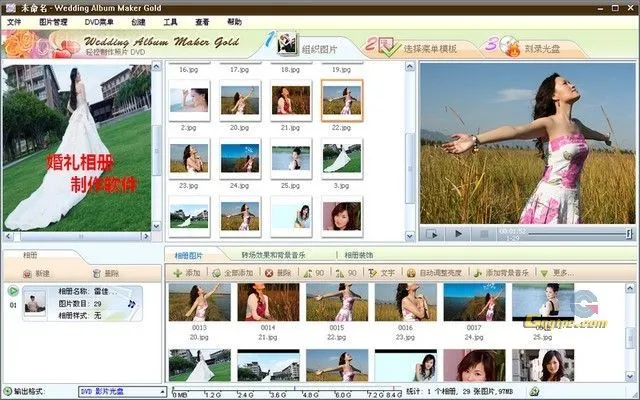Select the 相册 tab in left panel
640x400 pixels.
coord(30,256)
